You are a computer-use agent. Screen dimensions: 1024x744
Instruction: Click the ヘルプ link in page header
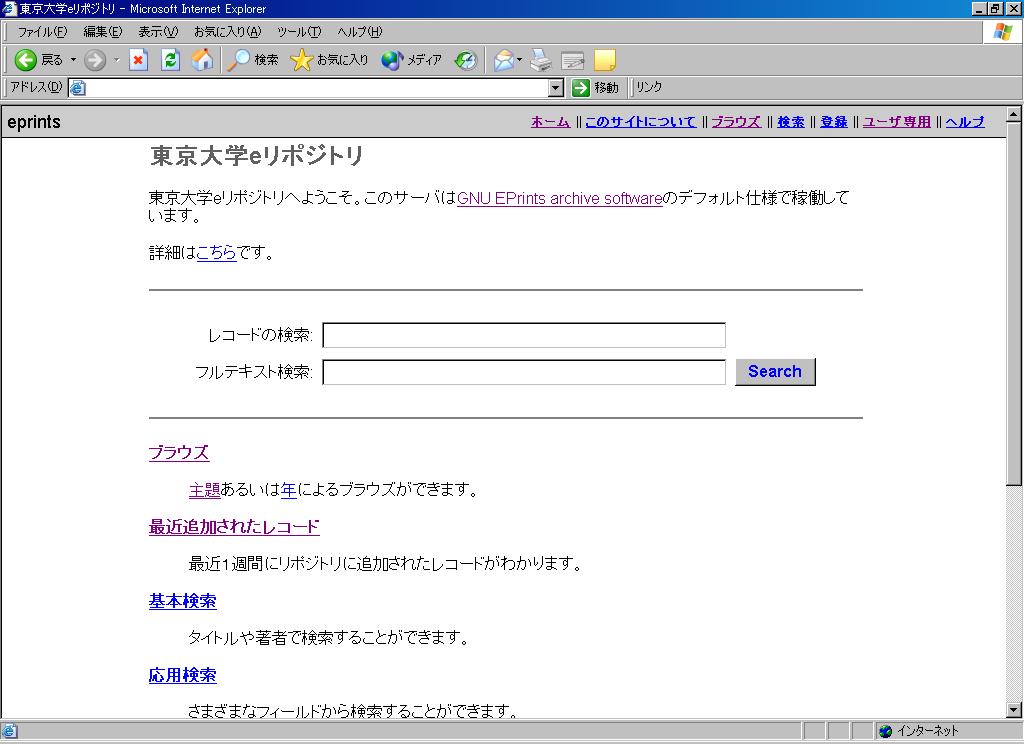[965, 122]
